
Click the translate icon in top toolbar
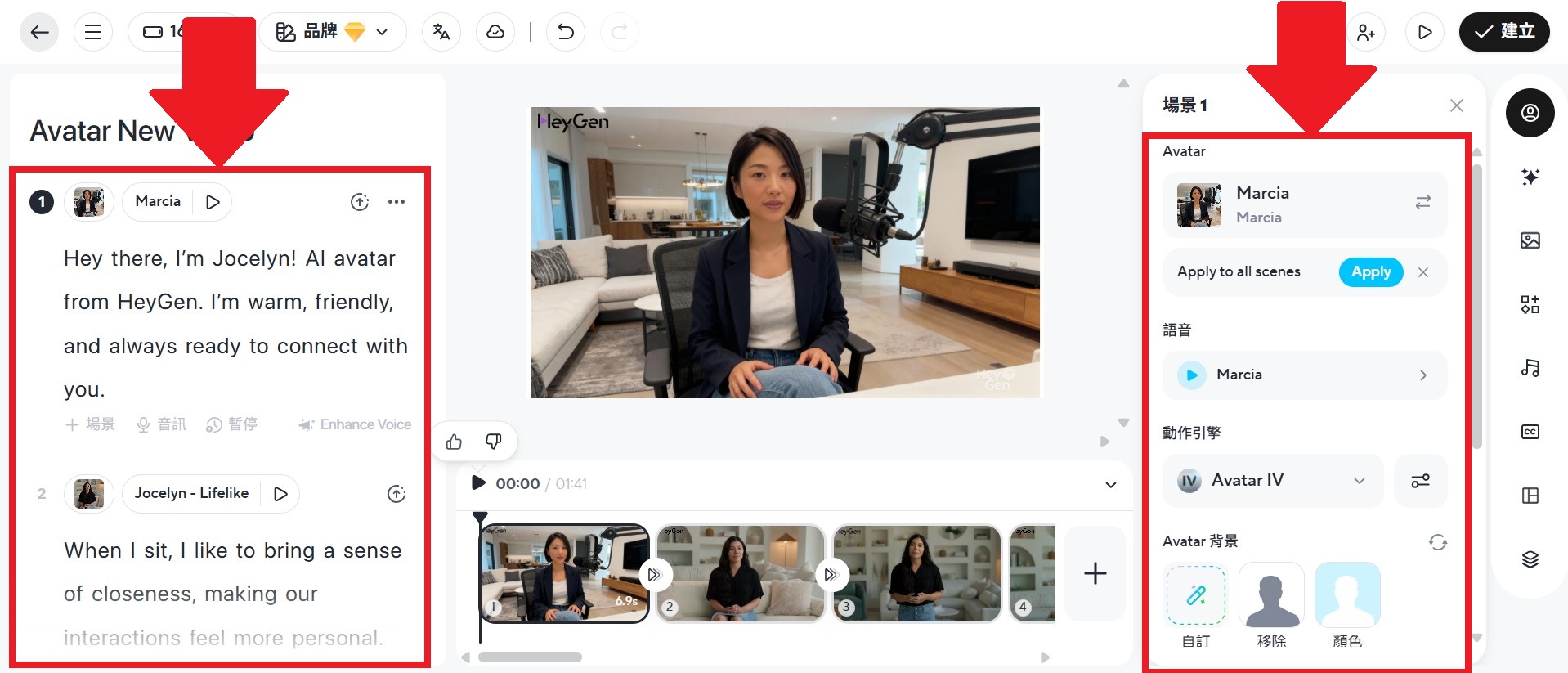[441, 32]
